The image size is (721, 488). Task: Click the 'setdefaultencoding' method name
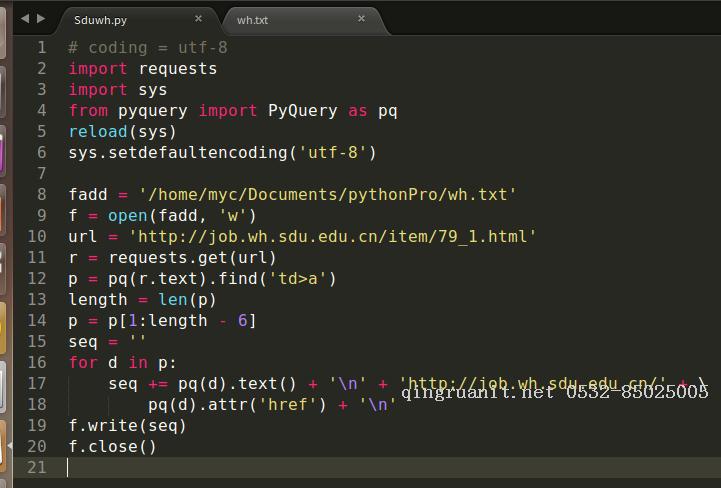(198, 153)
